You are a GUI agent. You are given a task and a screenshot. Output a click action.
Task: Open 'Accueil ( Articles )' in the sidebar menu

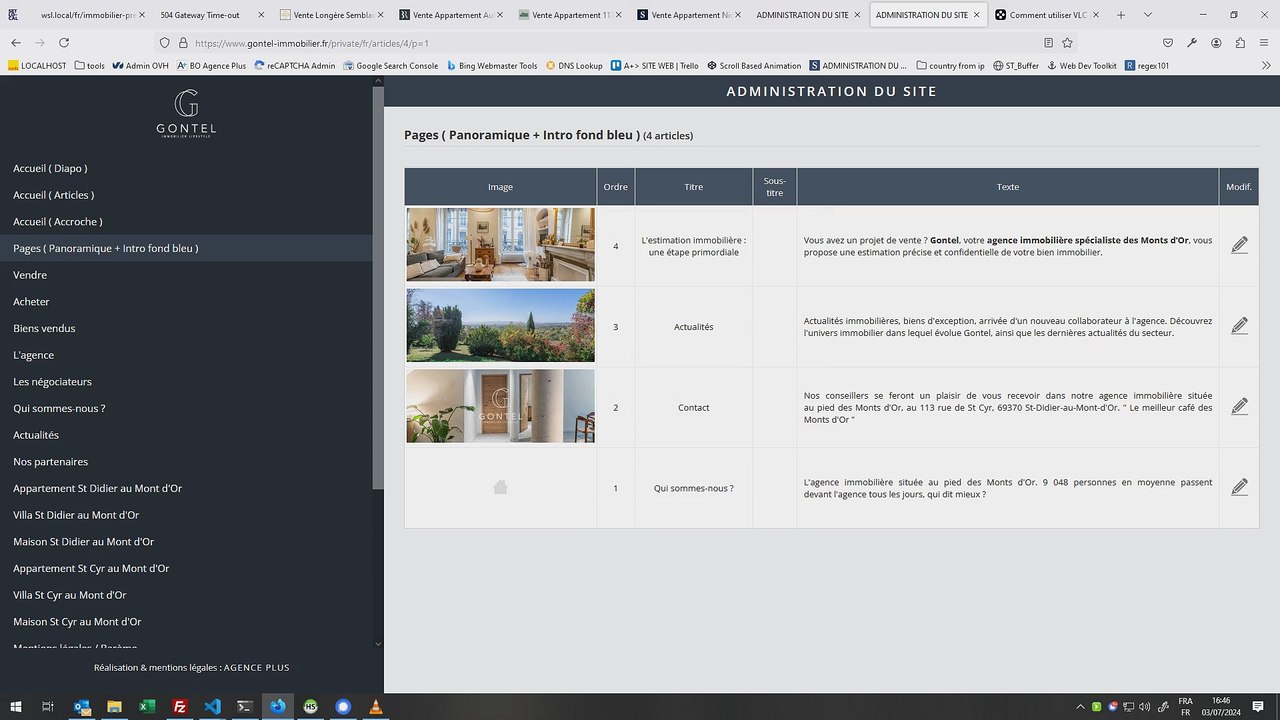click(54, 195)
